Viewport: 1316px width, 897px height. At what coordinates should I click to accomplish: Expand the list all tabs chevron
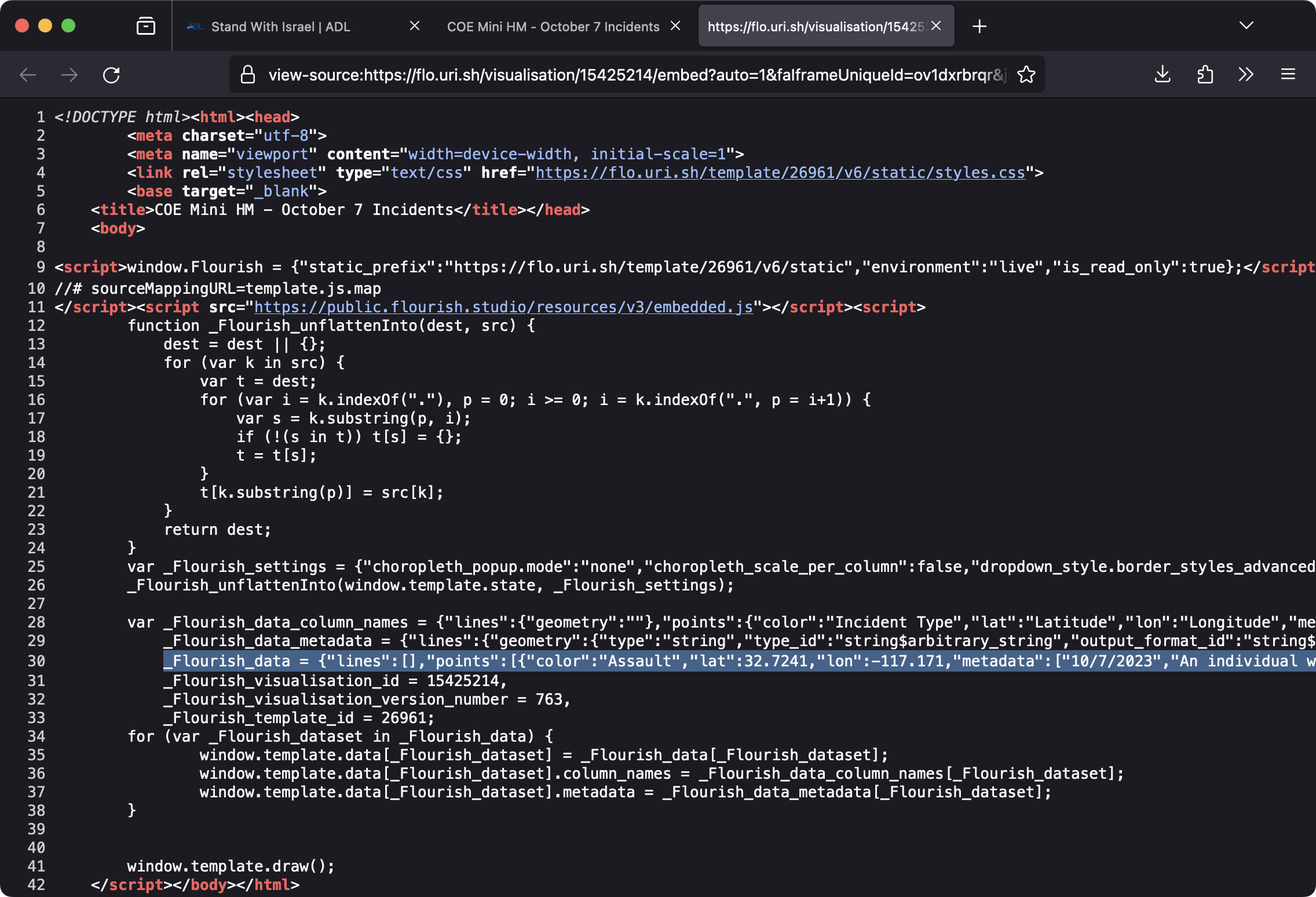pos(1246,25)
